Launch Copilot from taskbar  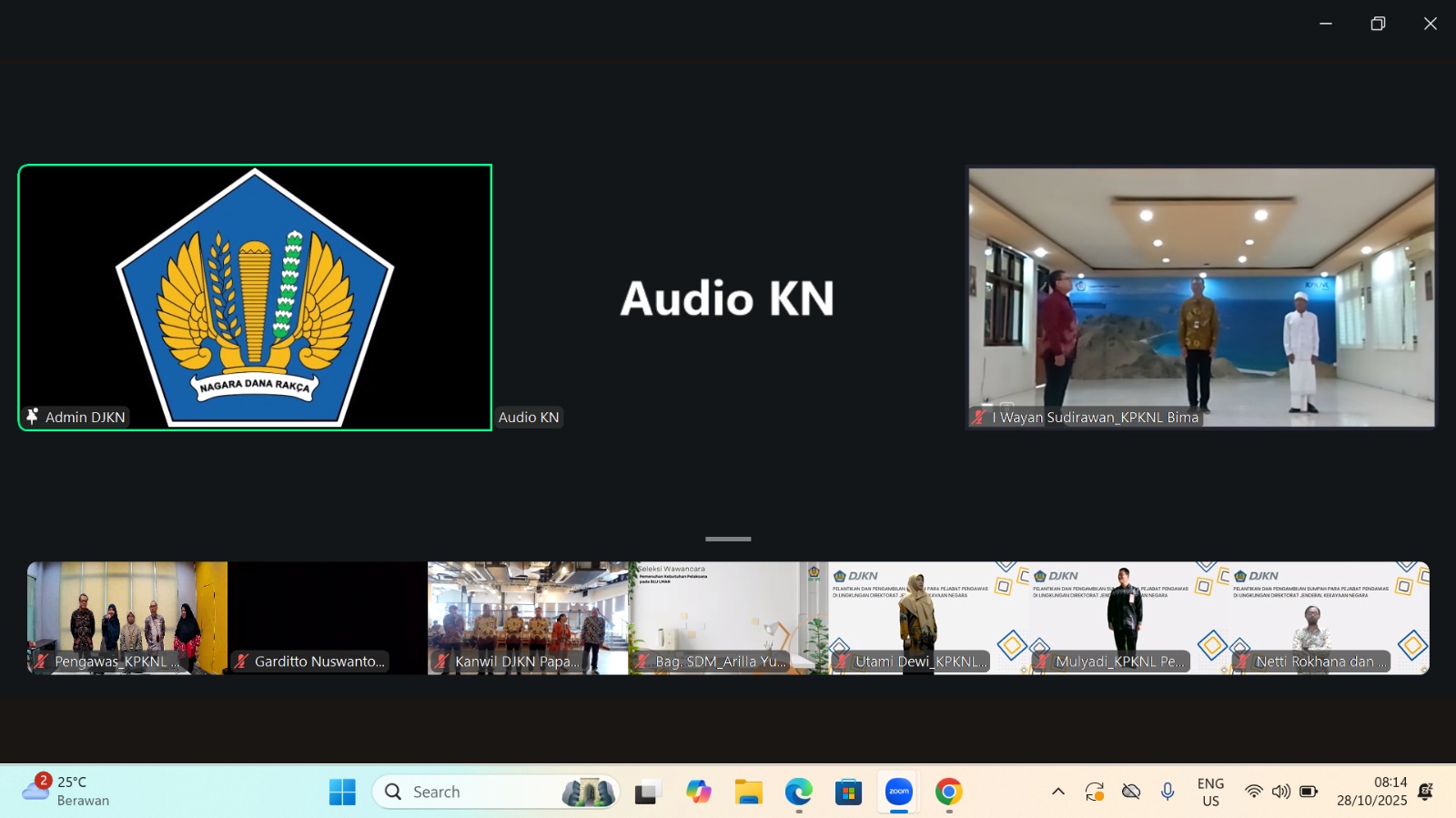(x=698, y=792)
